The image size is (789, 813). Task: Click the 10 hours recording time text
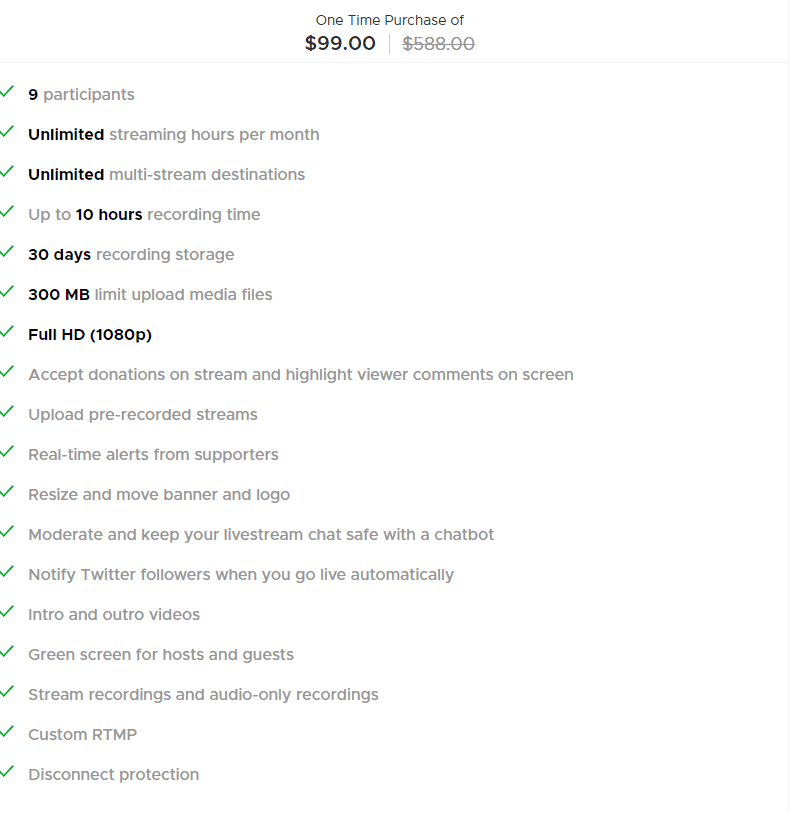(x=144, y=214)
